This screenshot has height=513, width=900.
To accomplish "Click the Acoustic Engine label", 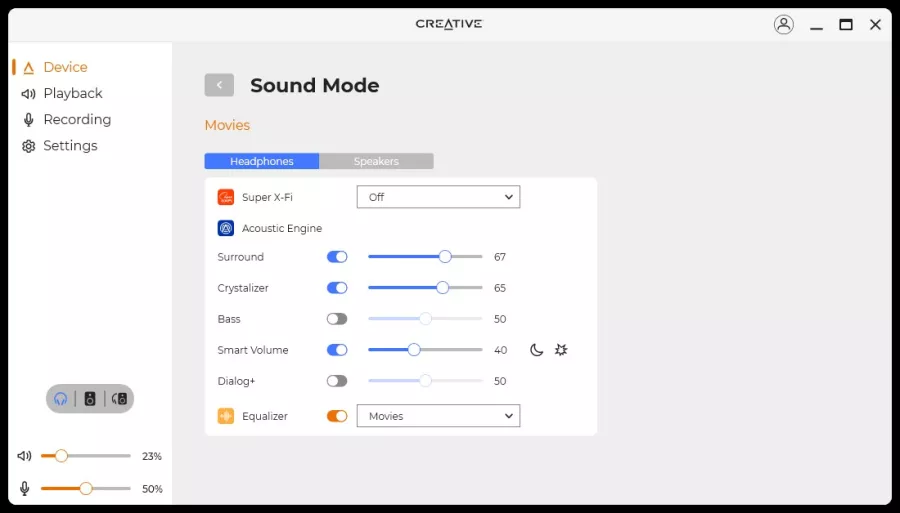I will [x=282, y=228].
